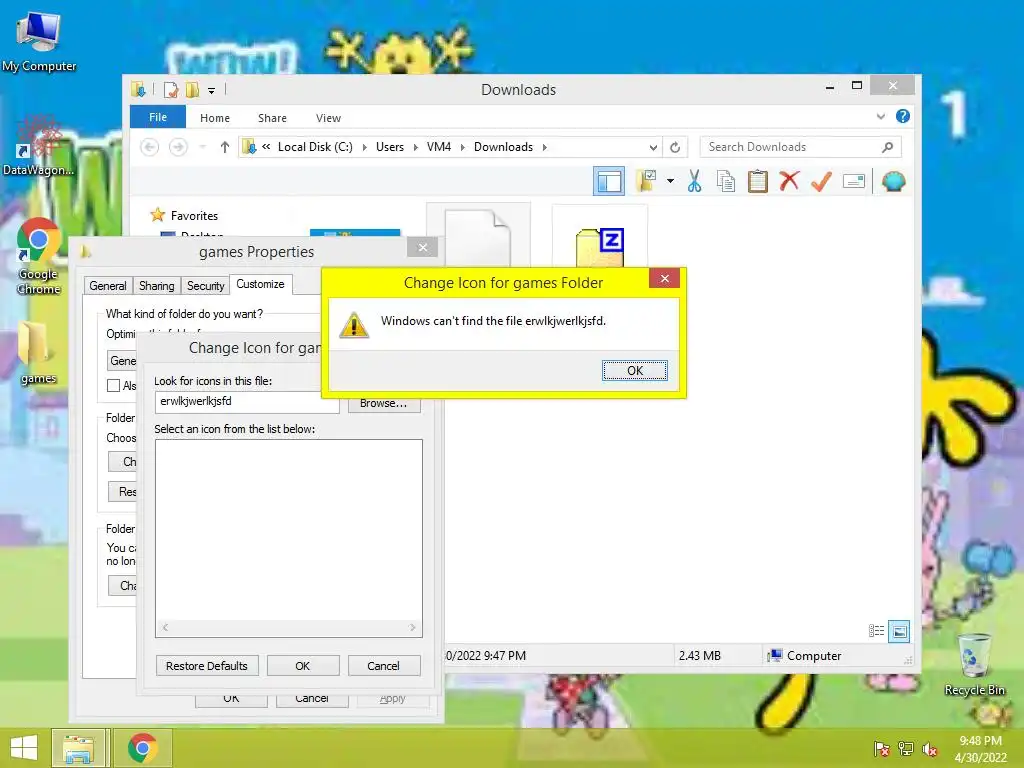Refresh the Downloads folder view
The height and width of the screenshot is (768, 1024).
pos(675,148)
